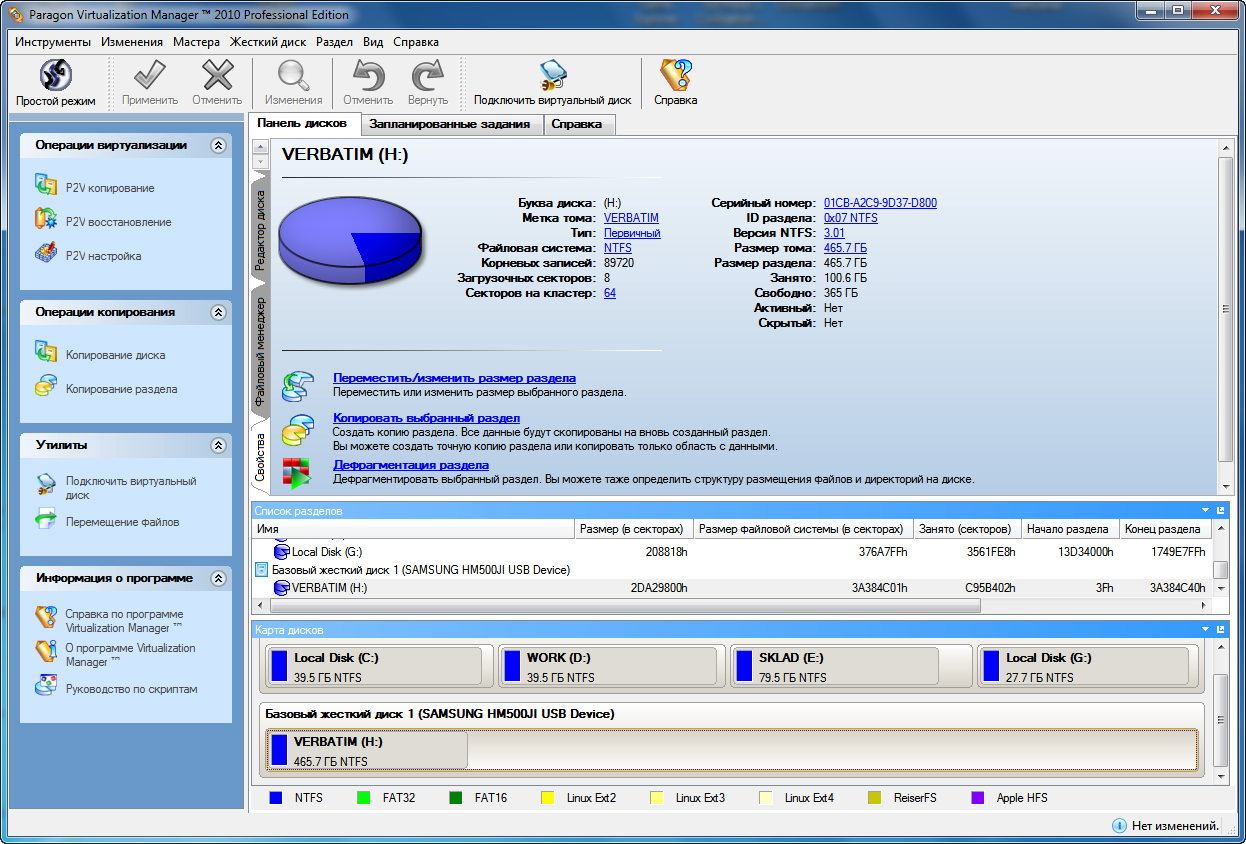Sort by Размер (в секторах) column header
Image resolution: width=1246 pixels, height=844 pixels.
(634, 529)
